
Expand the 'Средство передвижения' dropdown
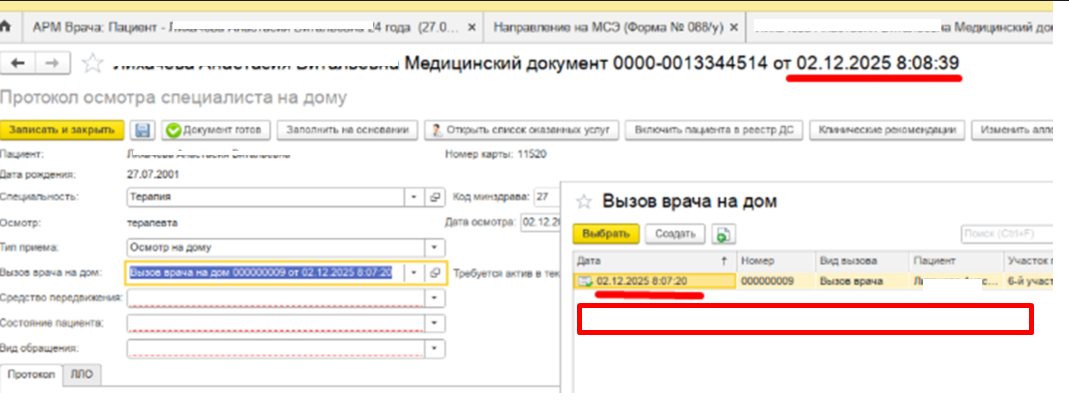click(x=433, y=298)
